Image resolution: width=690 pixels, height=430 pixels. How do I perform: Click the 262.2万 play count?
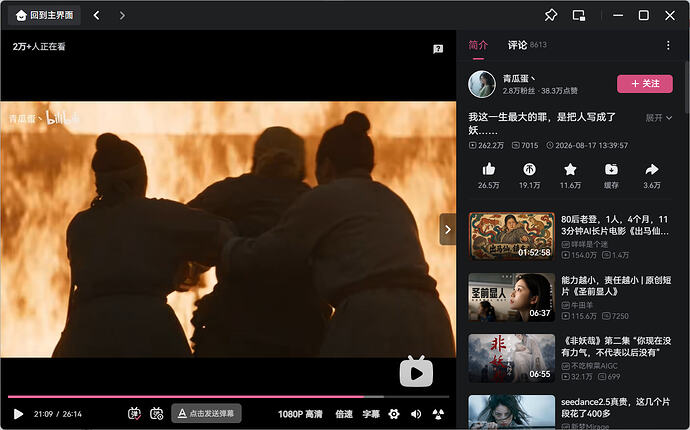coord(486,145)
